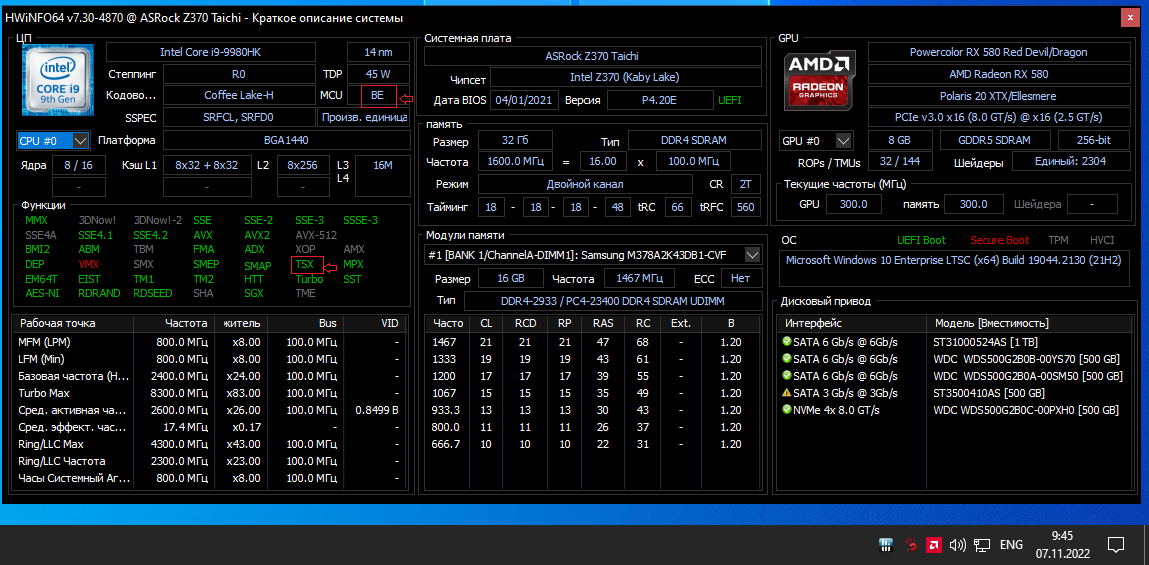Click the MCU value BE
This screenshot has width=1149, height=565.
point(378,95)
